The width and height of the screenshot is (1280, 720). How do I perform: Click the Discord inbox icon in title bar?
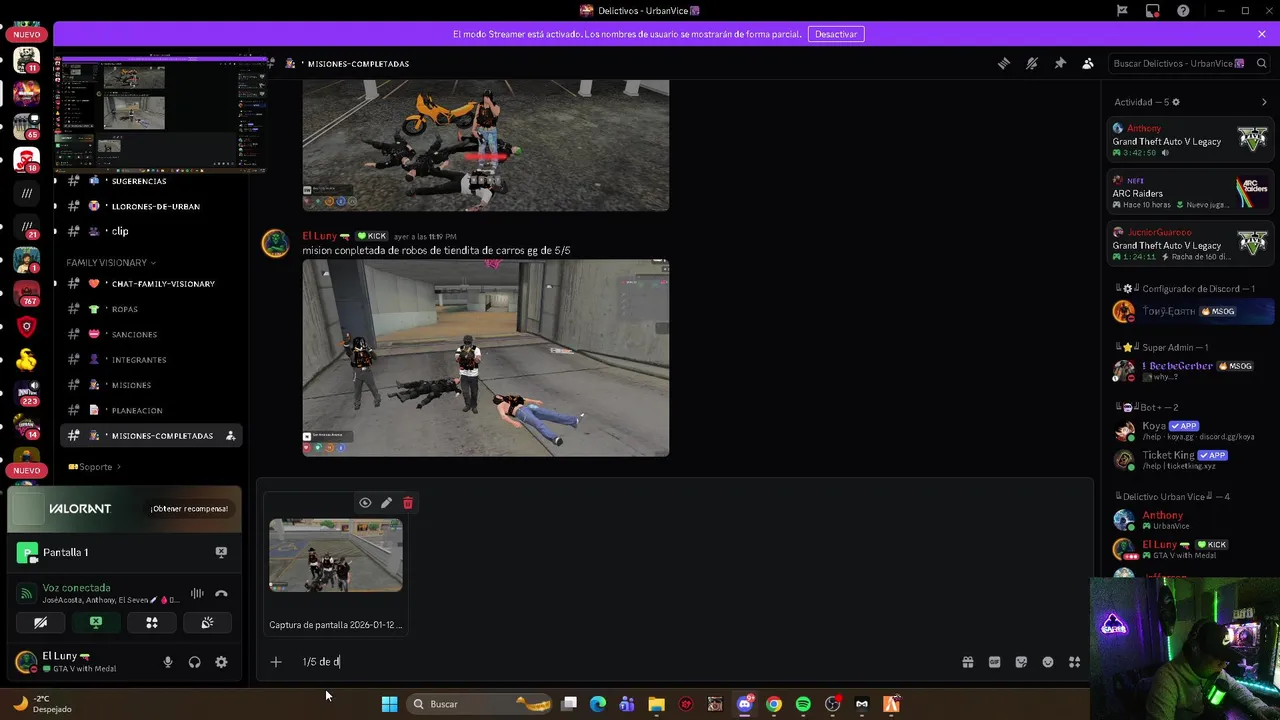1153,11
